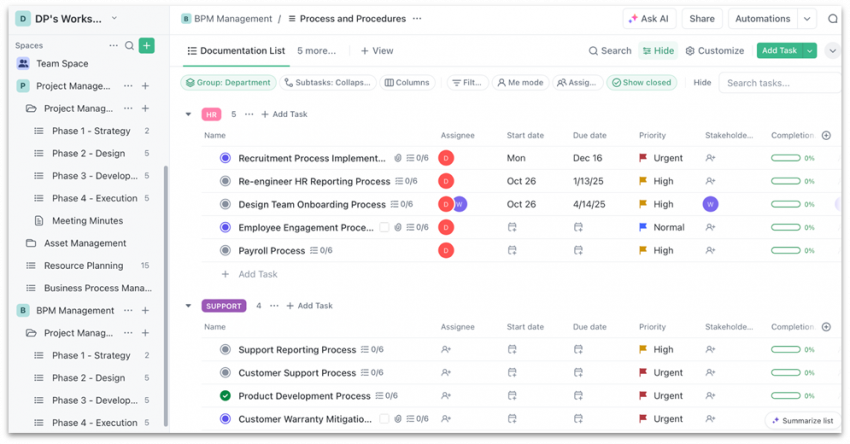Open the Customize view settings
This screenshot has height=444, width=850.
point(714,51)
